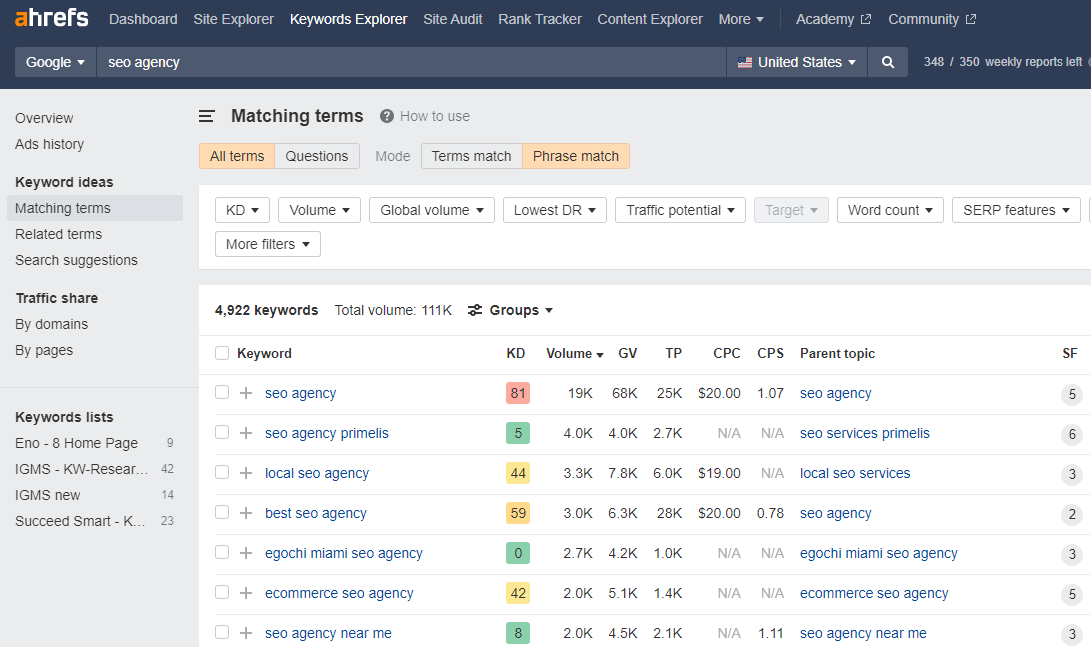Check the egochi miami seo agency checkbox
The width and height of the screenshot is (1091, 647).
click(222, 552)
